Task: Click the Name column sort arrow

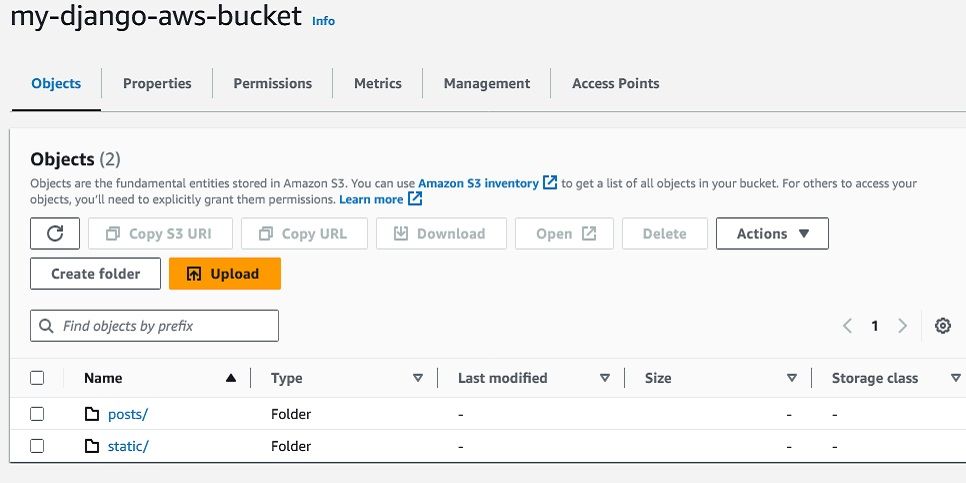Action: (231, 378)
